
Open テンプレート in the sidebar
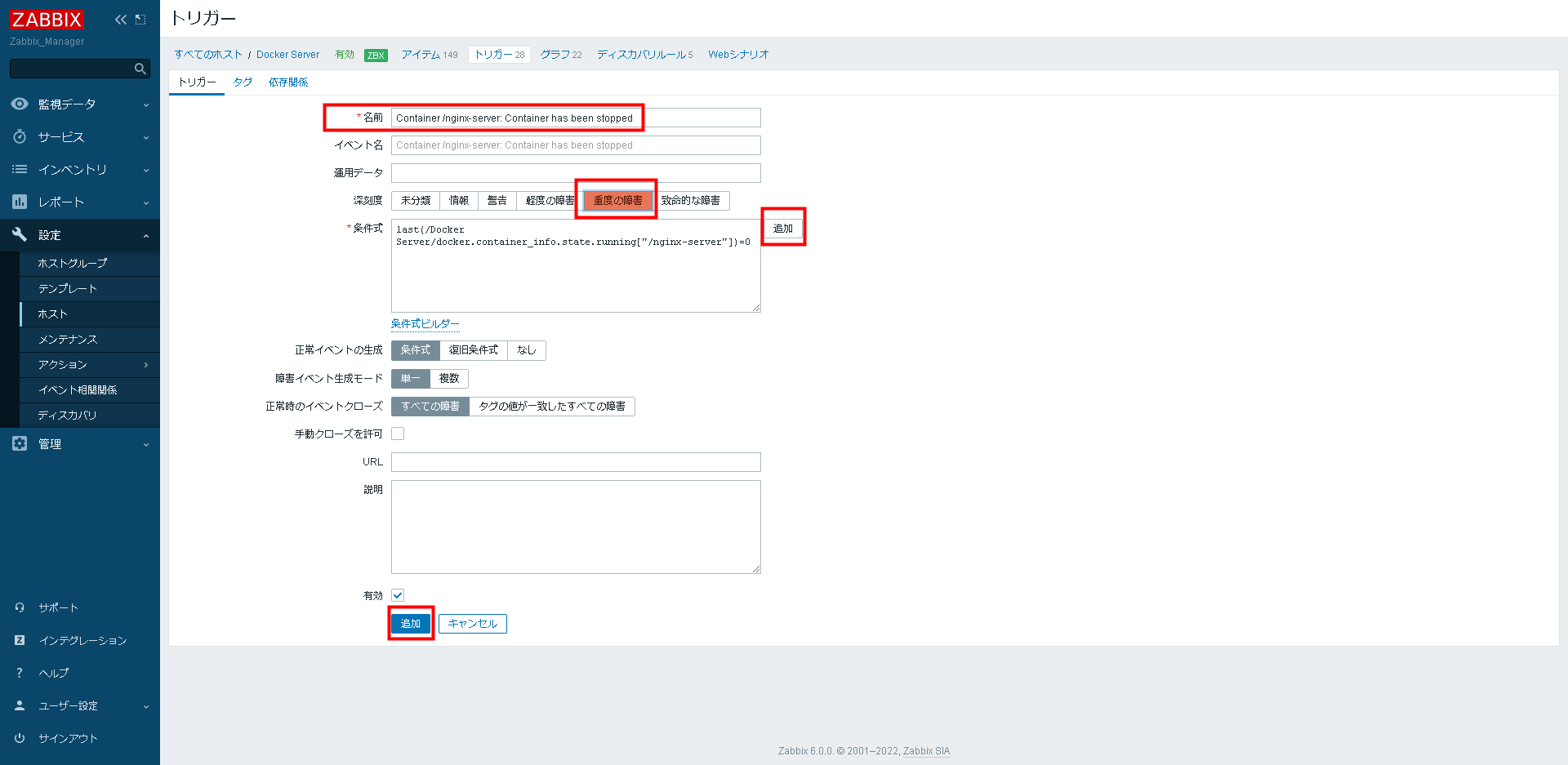pos(90,288)
